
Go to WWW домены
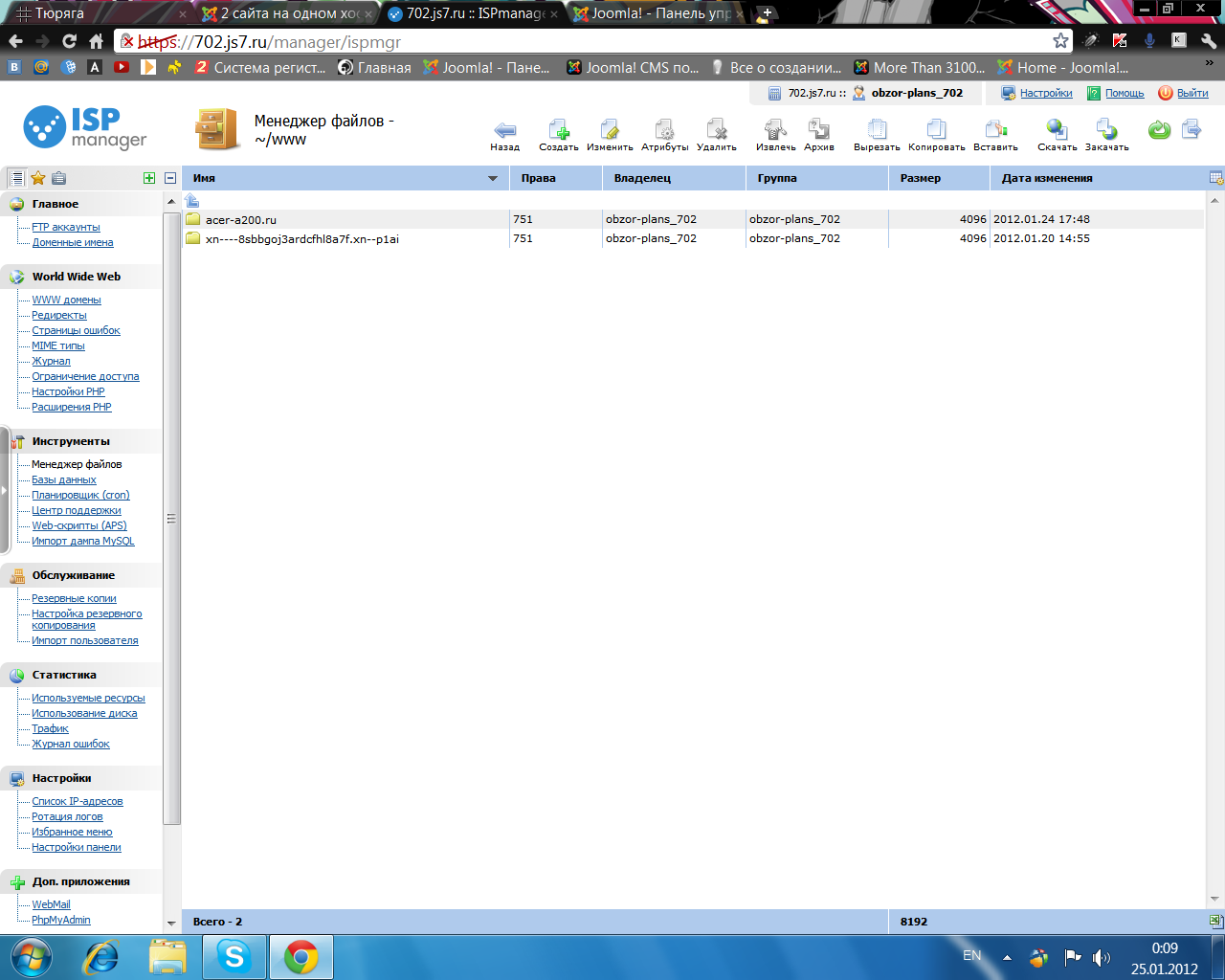[66, 300]
